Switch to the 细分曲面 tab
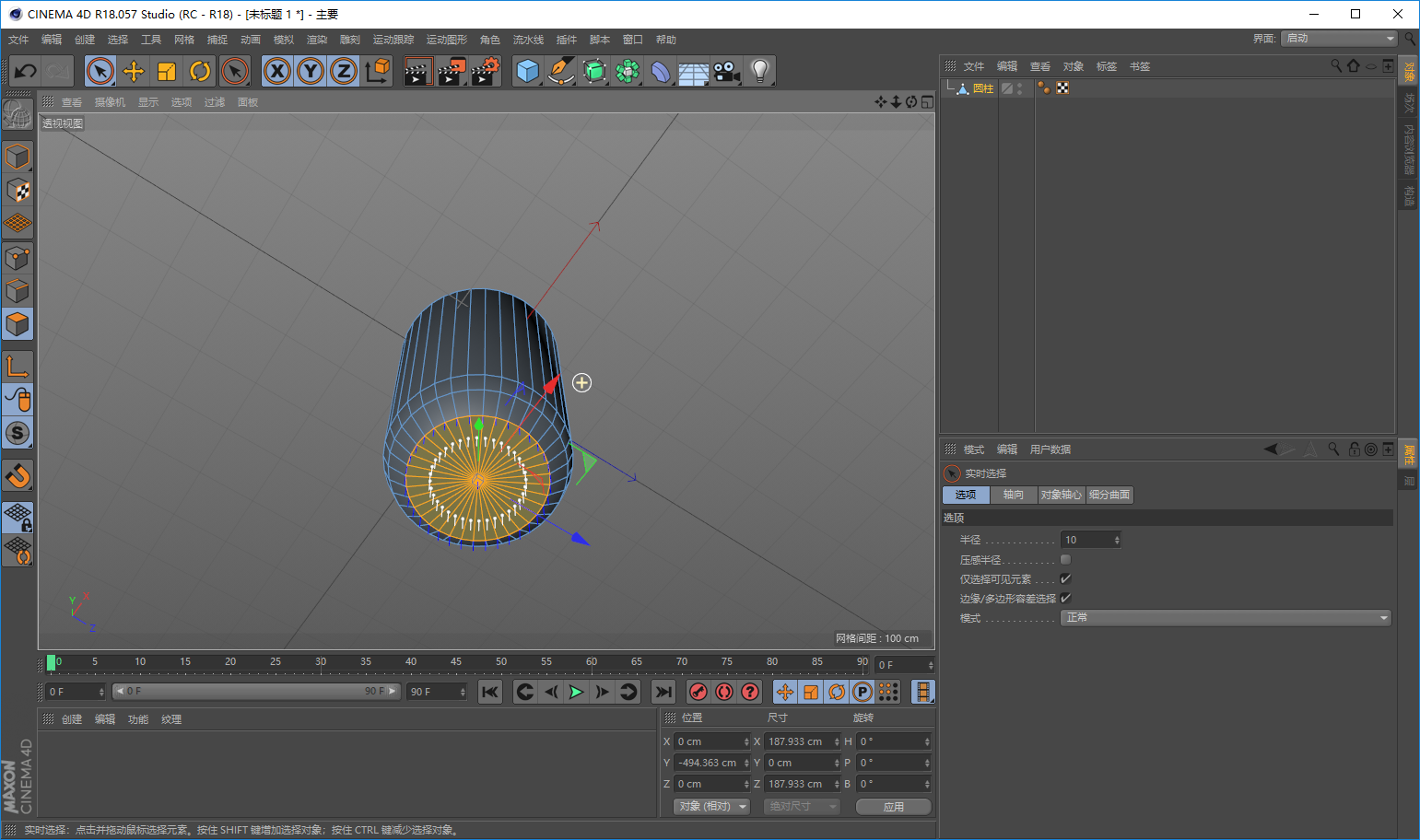The width and height of the screenshot is (1420, 840). click(x=1109, y=495)
